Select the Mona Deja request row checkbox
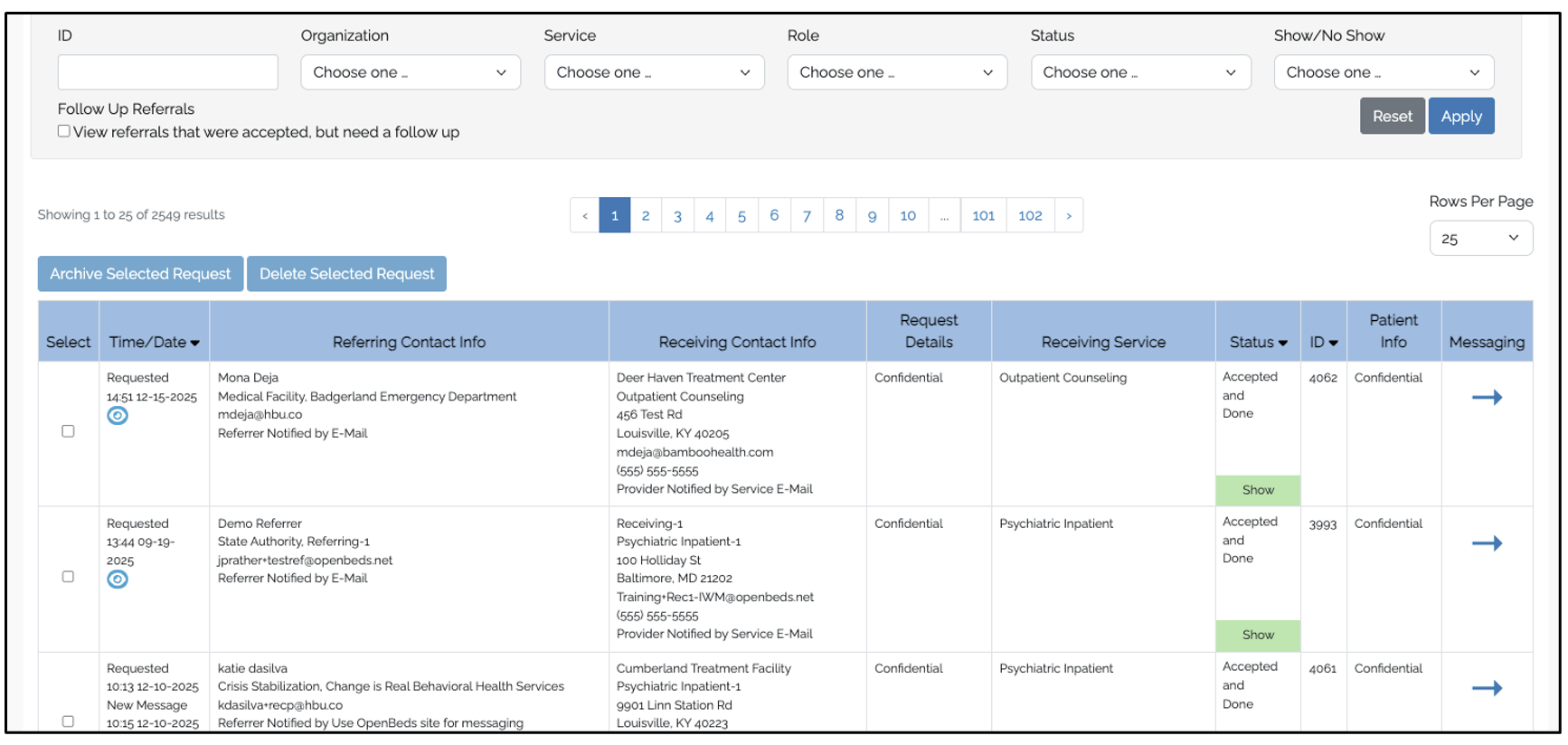 (x=68, y=431)
